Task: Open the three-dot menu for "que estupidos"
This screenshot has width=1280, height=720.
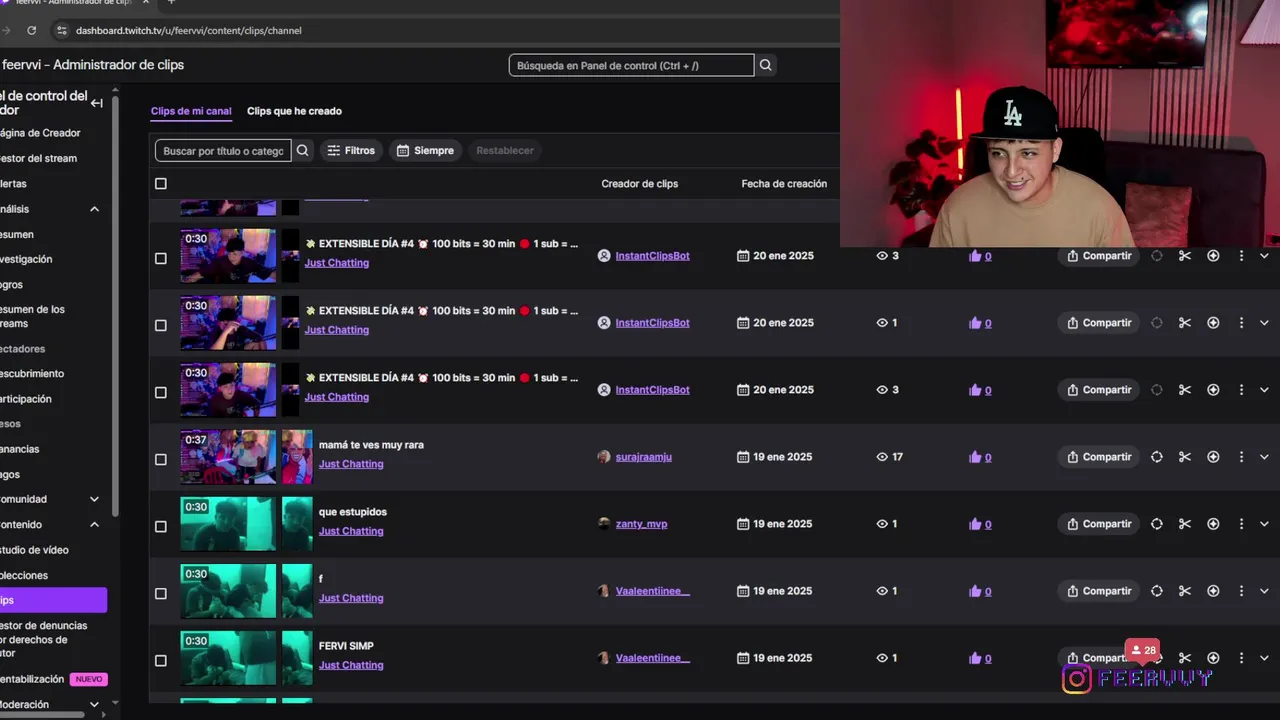Action: point(1241,524)
